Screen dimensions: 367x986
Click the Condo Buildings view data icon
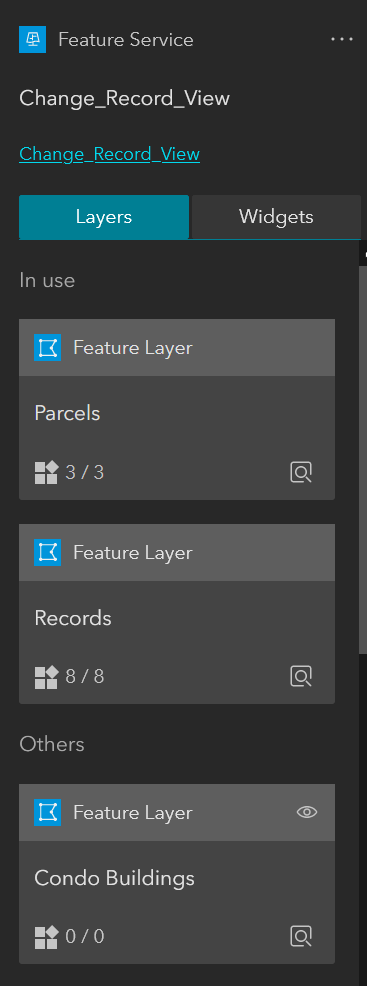pyautogui.click(x=301, y=937)
